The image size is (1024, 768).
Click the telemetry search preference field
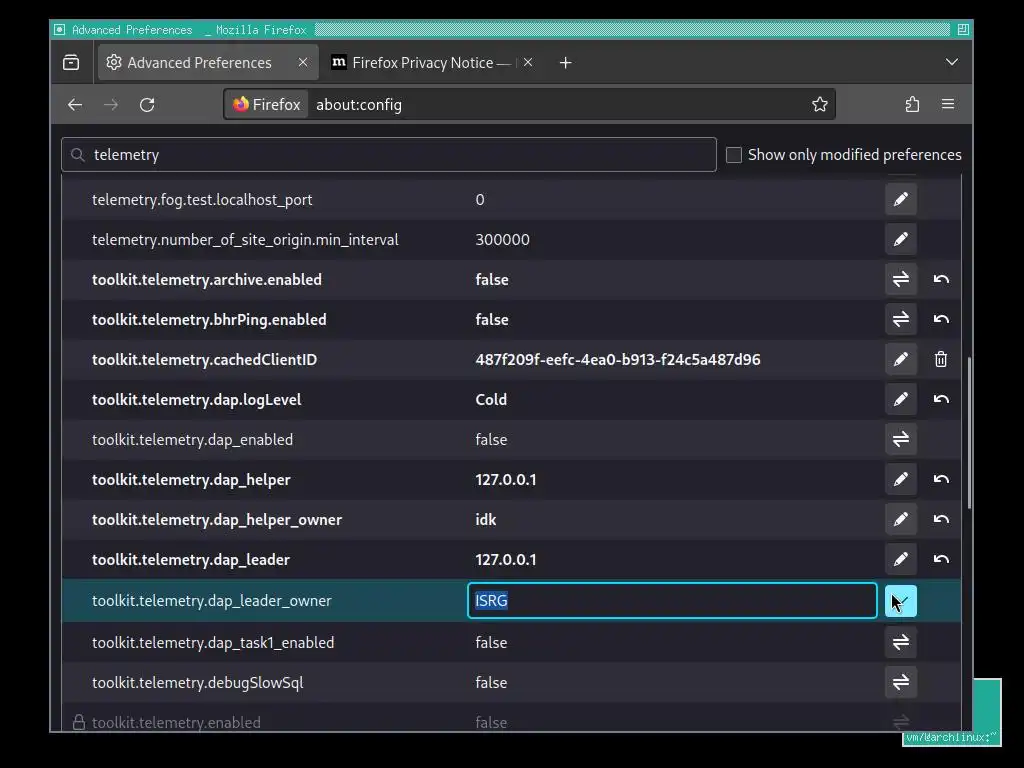tap(389, 155)
